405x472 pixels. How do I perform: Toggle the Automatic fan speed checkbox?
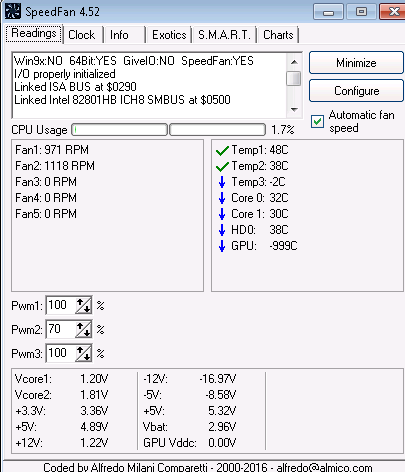click(x=317, y=122)
